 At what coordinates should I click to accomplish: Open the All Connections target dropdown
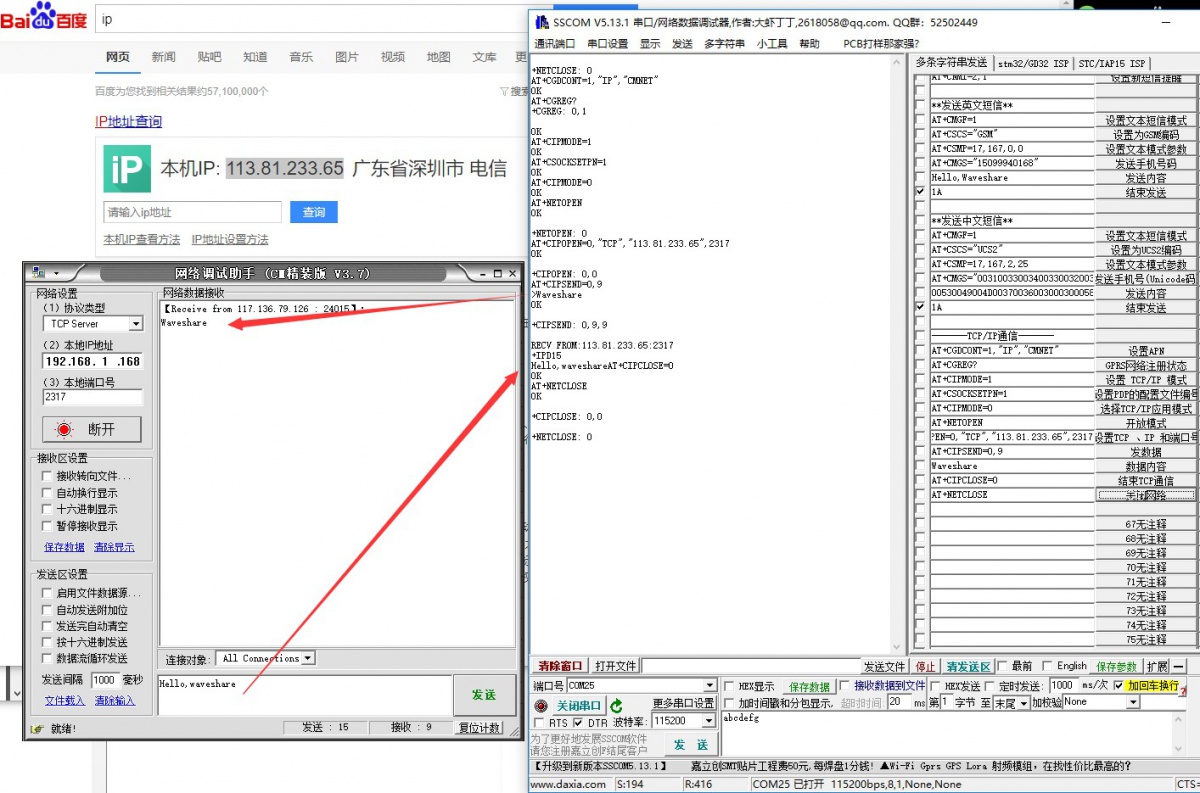(308, 658)
